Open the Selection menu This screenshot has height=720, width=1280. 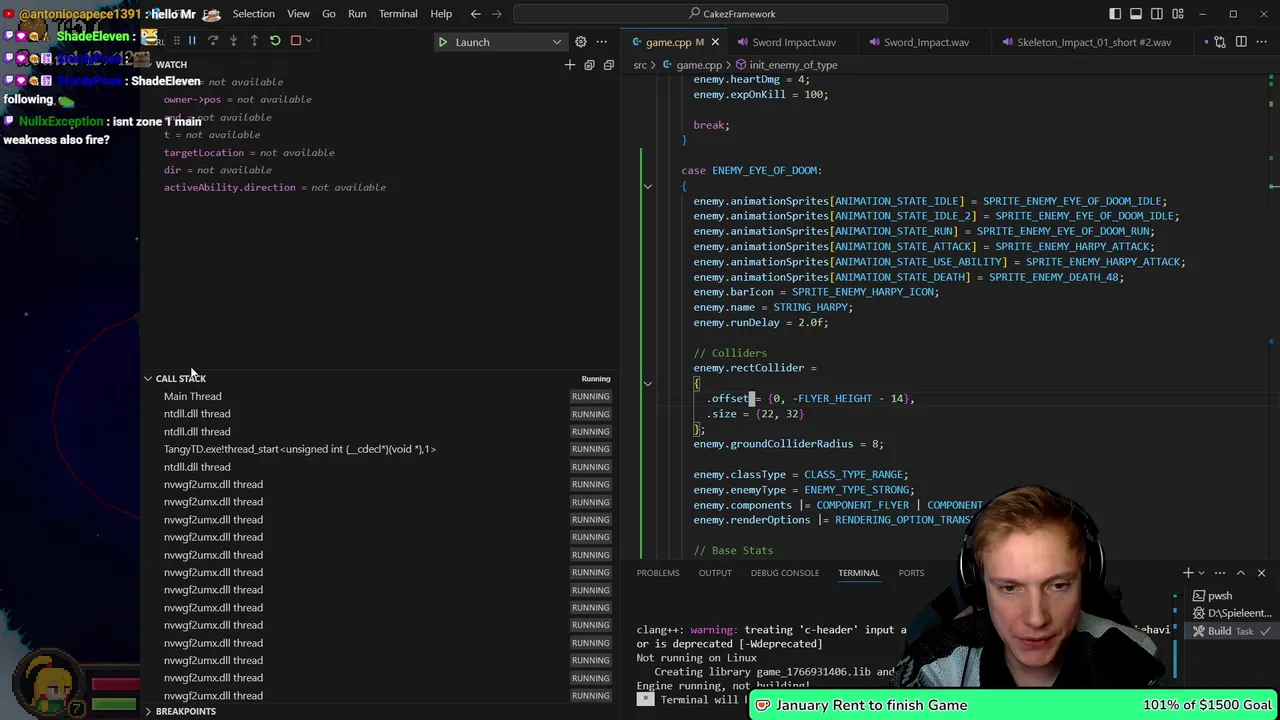(x=253, y=14)
